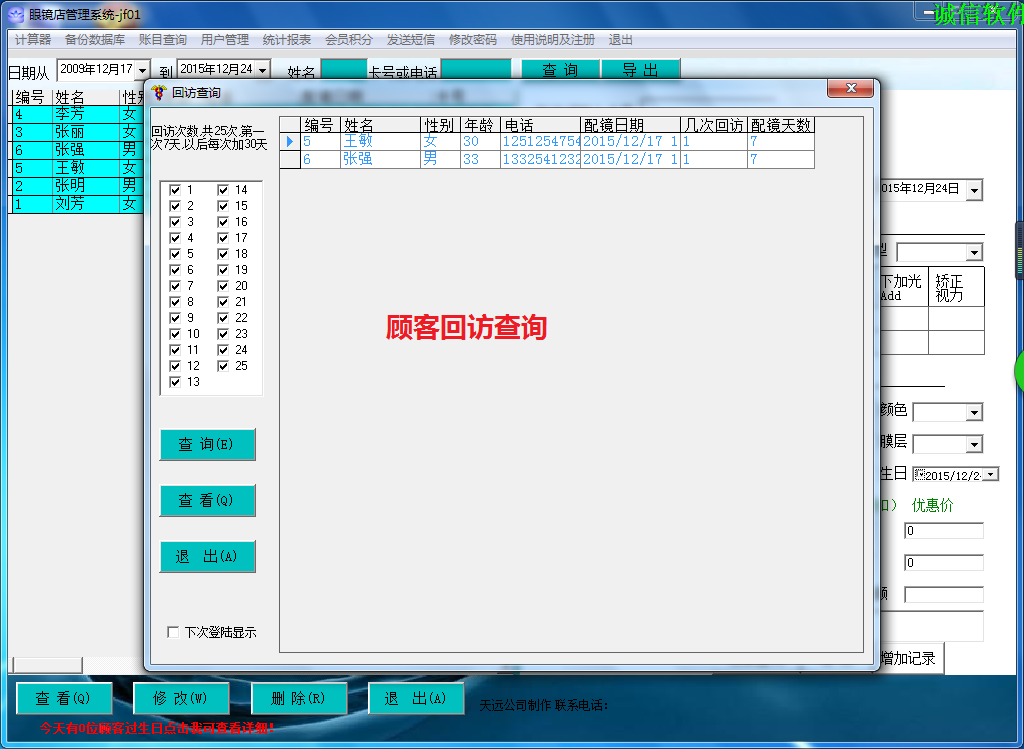Open the 备份数据库 menu

coord(95,40)
